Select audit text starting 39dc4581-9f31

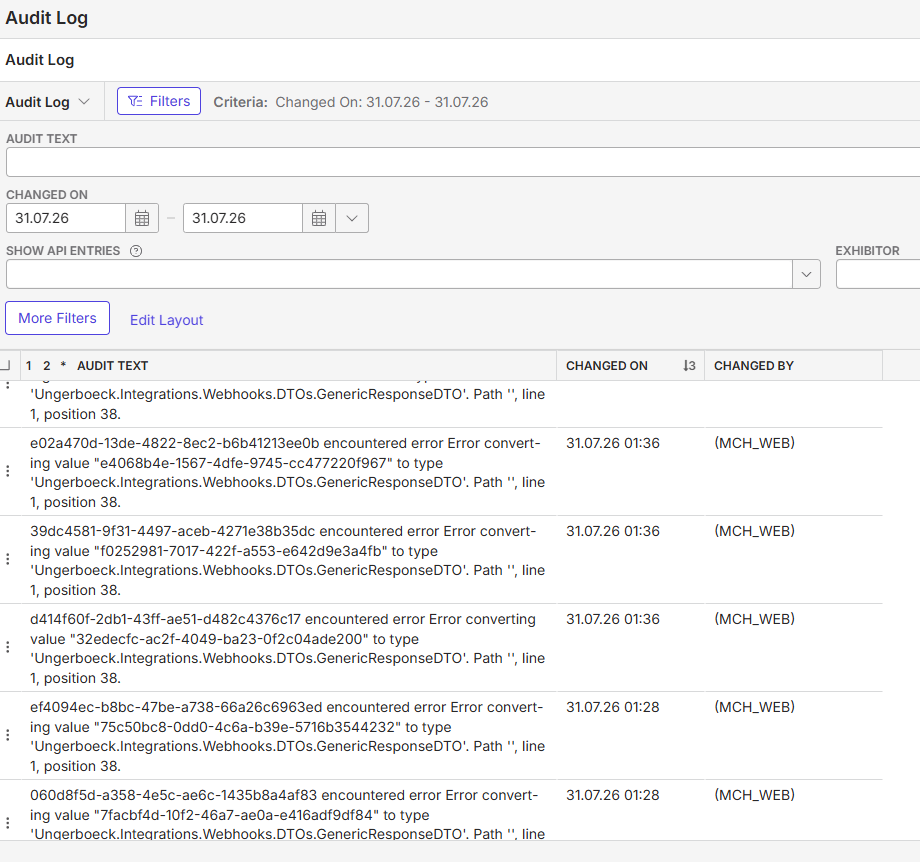pyautogui.click(x=288, y=560)
